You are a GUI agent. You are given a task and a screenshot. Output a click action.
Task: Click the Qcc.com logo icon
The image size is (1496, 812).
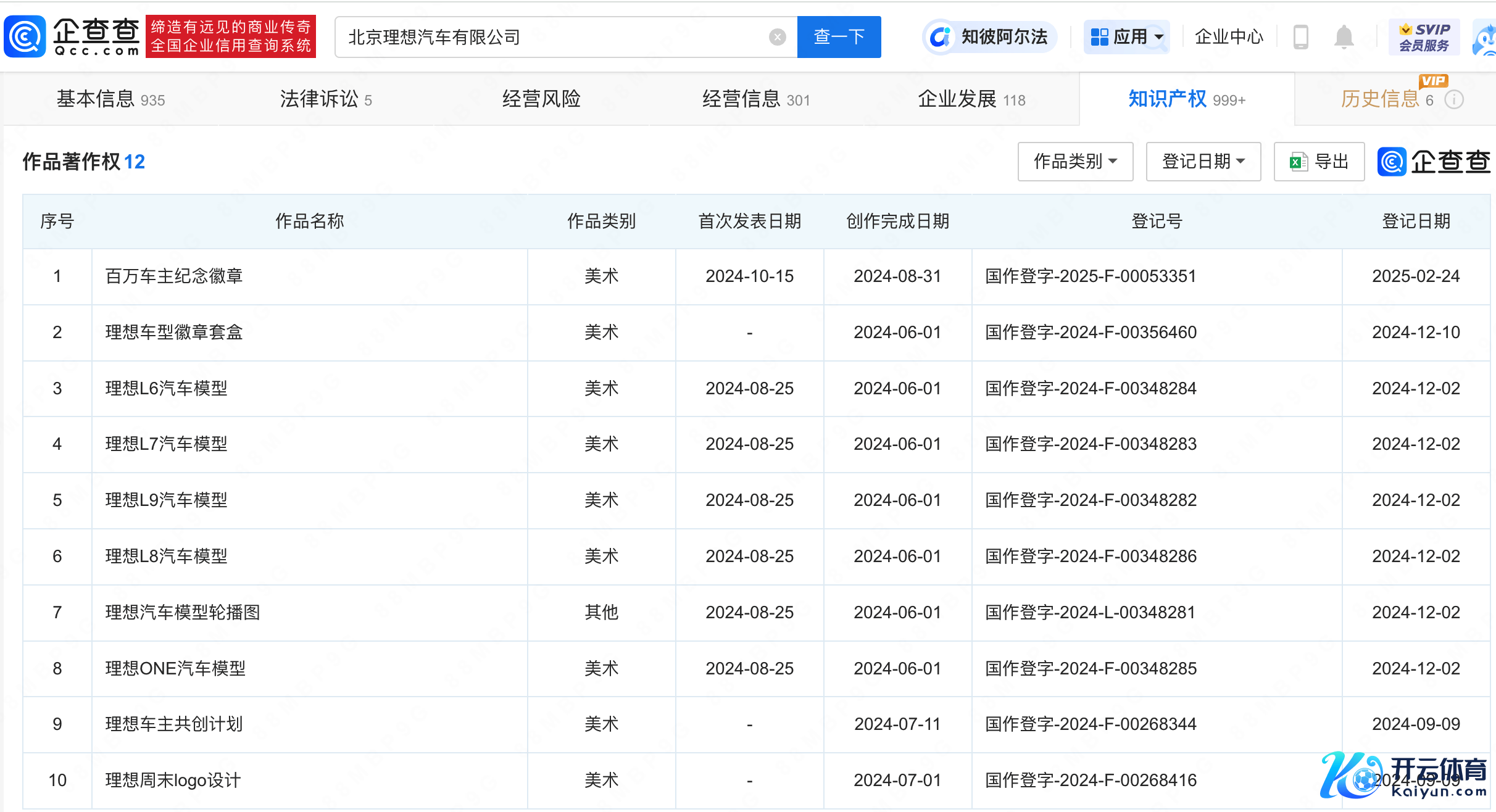point(25,37)
